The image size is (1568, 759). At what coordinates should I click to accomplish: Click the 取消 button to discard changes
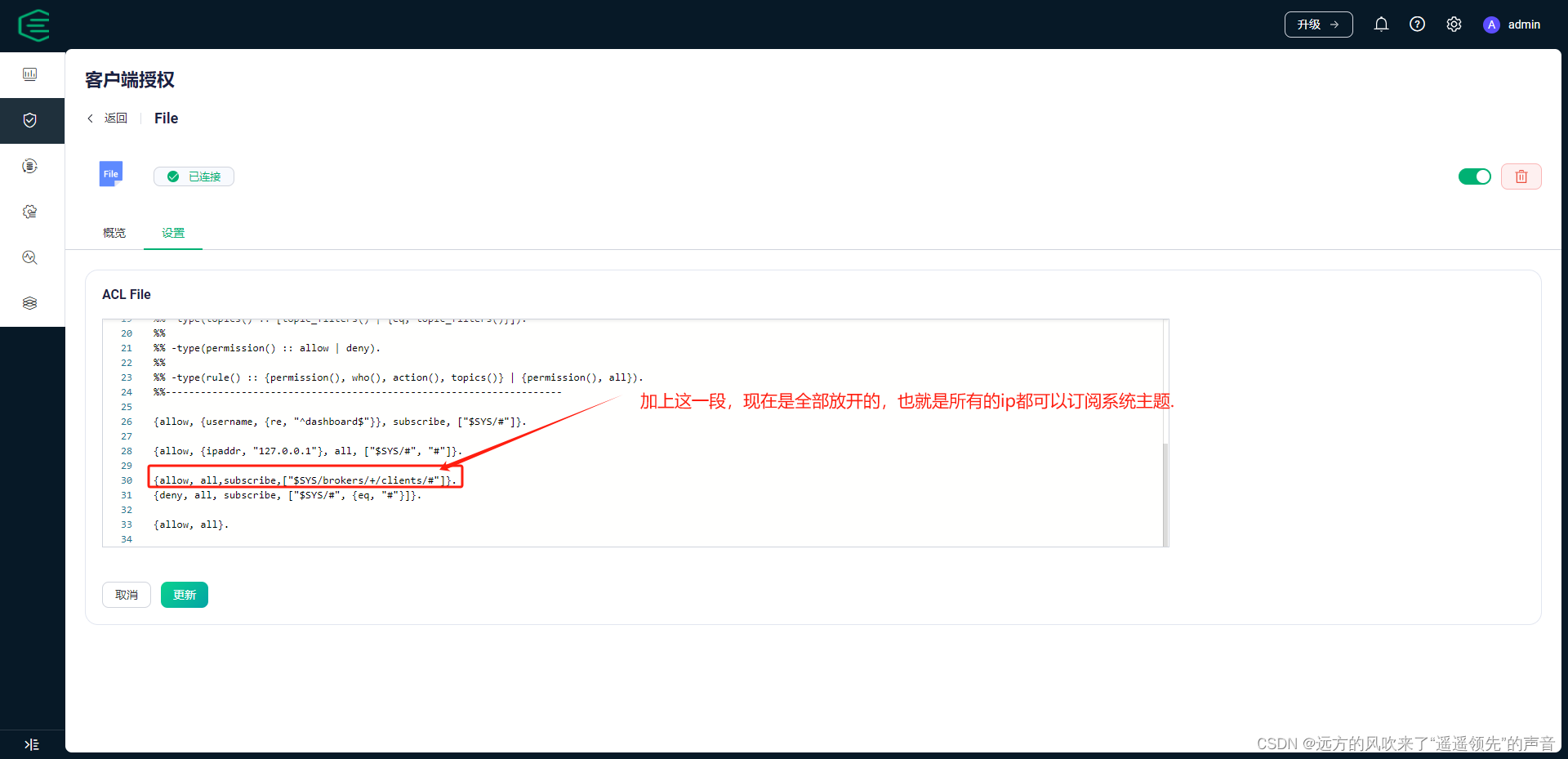pos(126,594)
